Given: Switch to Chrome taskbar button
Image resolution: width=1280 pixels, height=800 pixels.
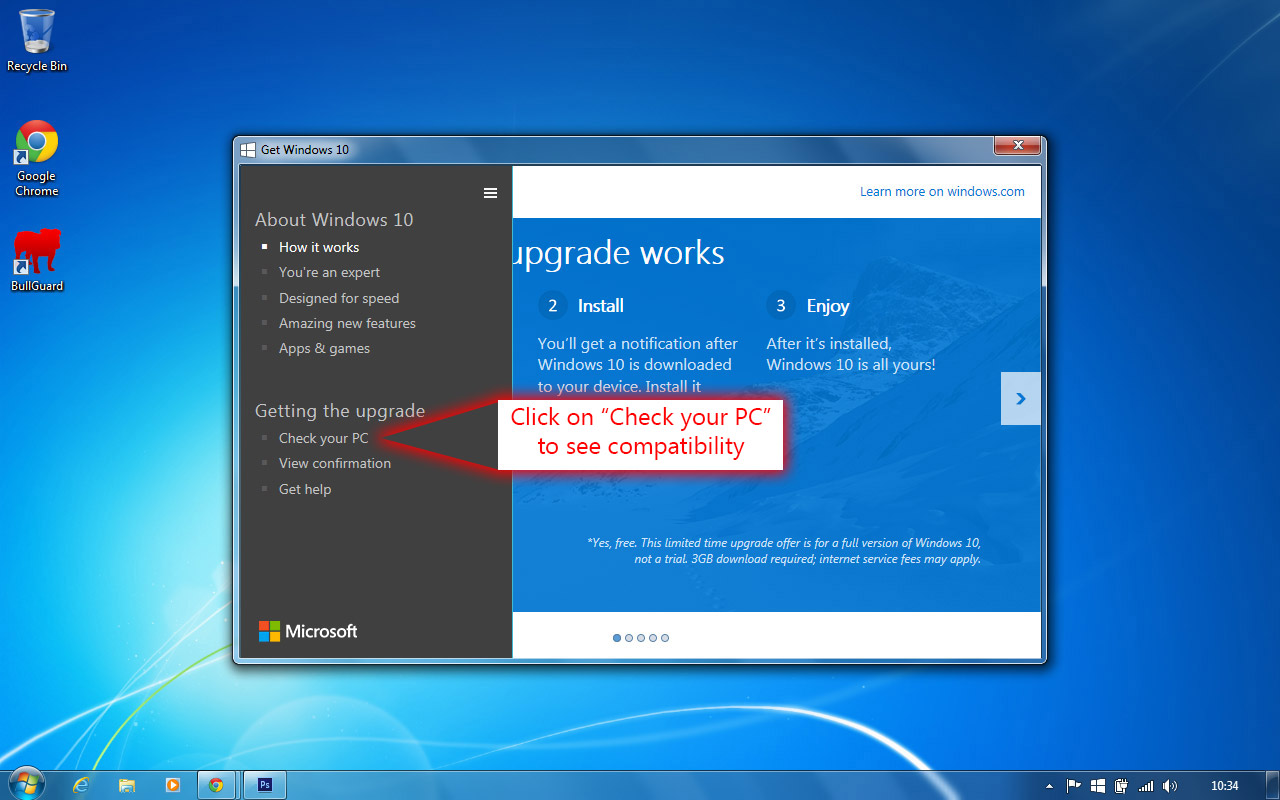Looking at the screenshot, I should tap(218, 785).
